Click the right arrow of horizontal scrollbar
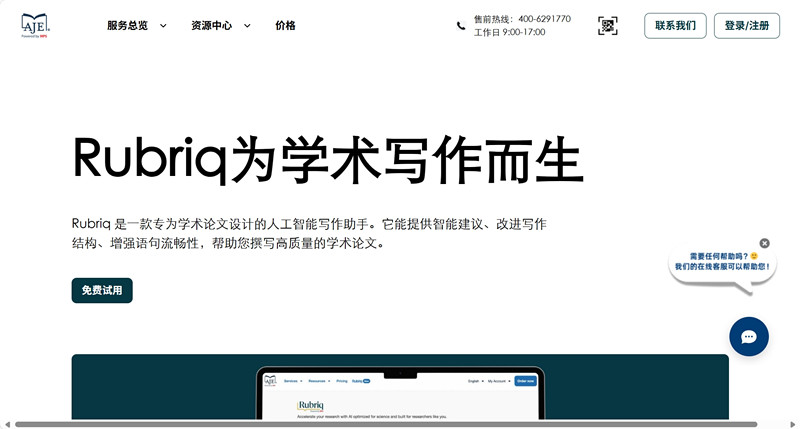 pyautogui.click(x=793, y=424)
